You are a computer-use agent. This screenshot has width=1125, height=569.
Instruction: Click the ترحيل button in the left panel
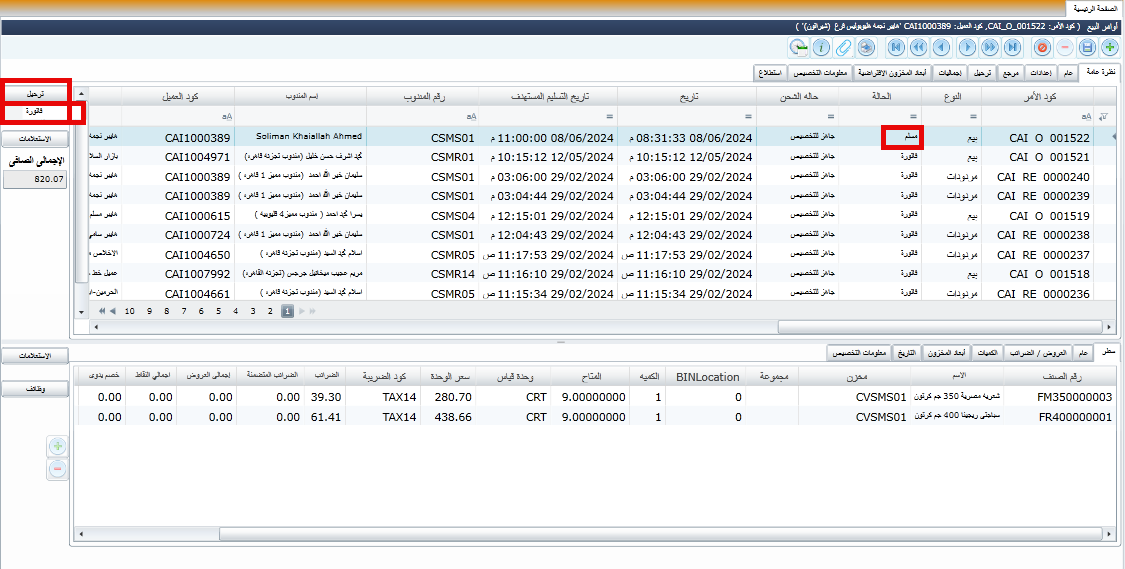point(36,92)
